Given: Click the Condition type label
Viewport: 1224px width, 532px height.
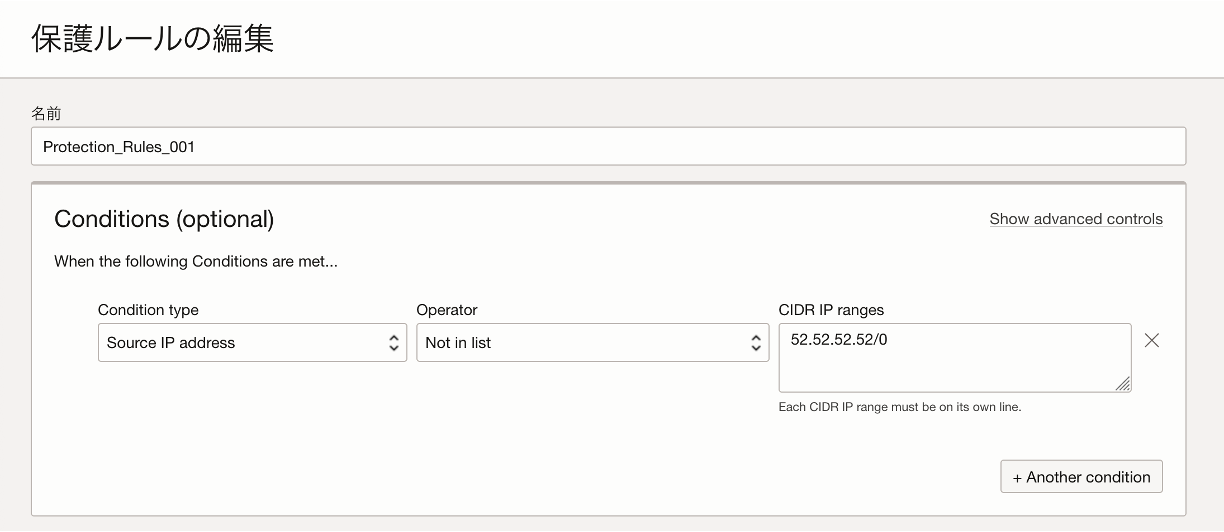Looking at the screenshot, I should point(148,310).
